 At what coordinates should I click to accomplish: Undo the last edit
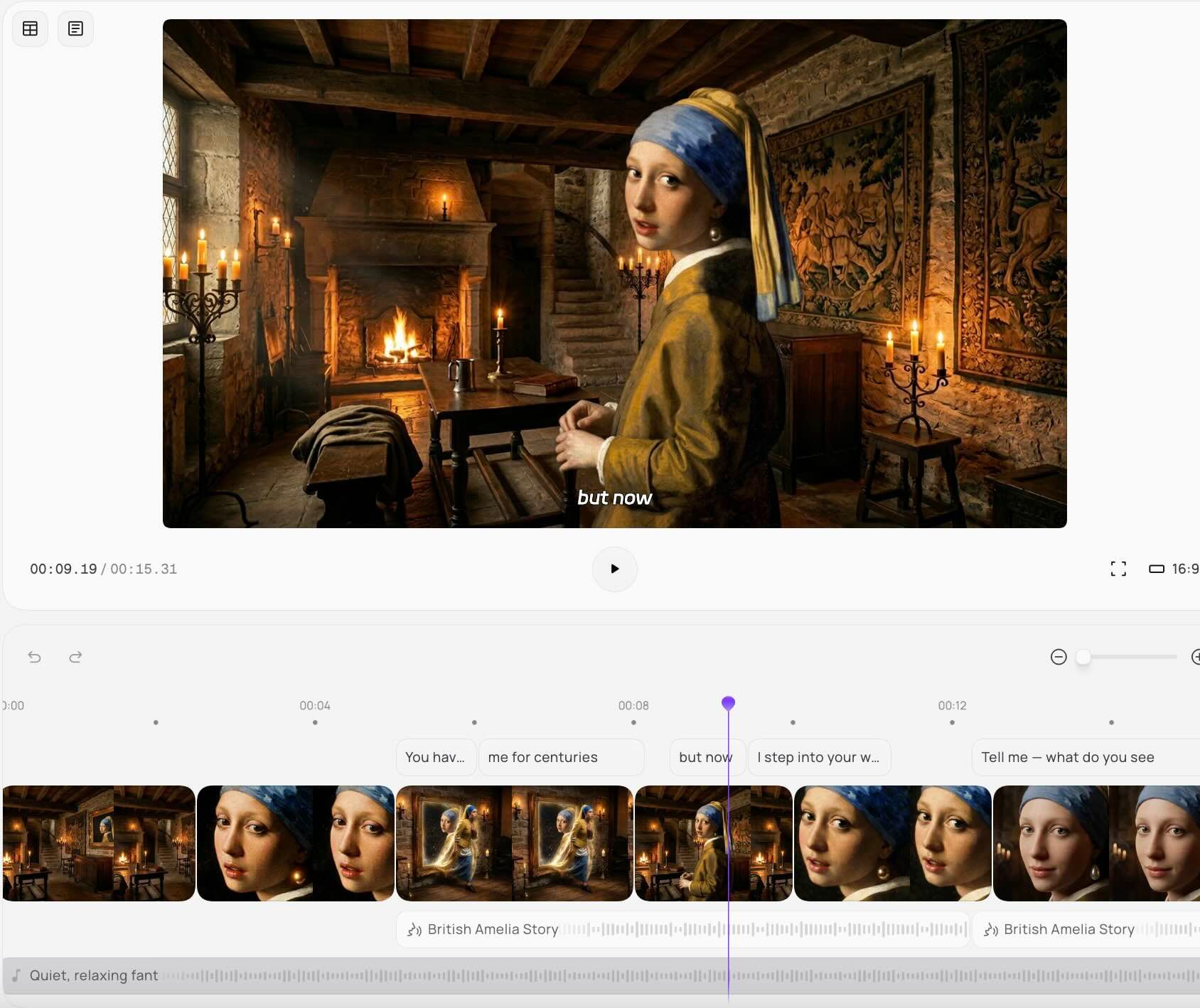[34, 657]
